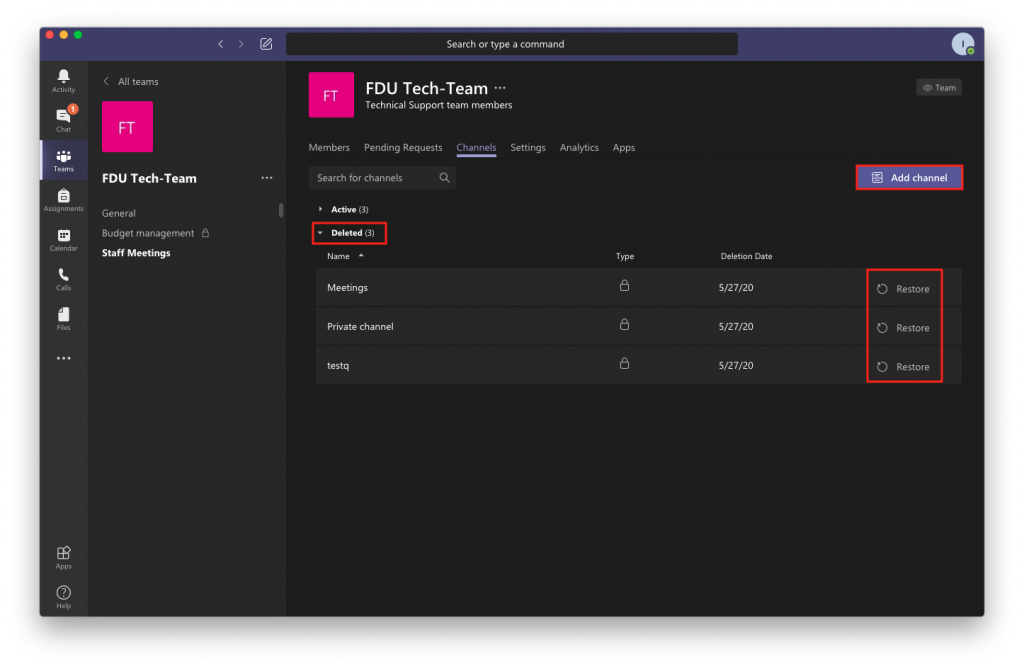Image resolution: width=1024 pixels, height=669 pixels.
Task: Click the lock icon on Meetings row
Action: click(x=624, y=286)
